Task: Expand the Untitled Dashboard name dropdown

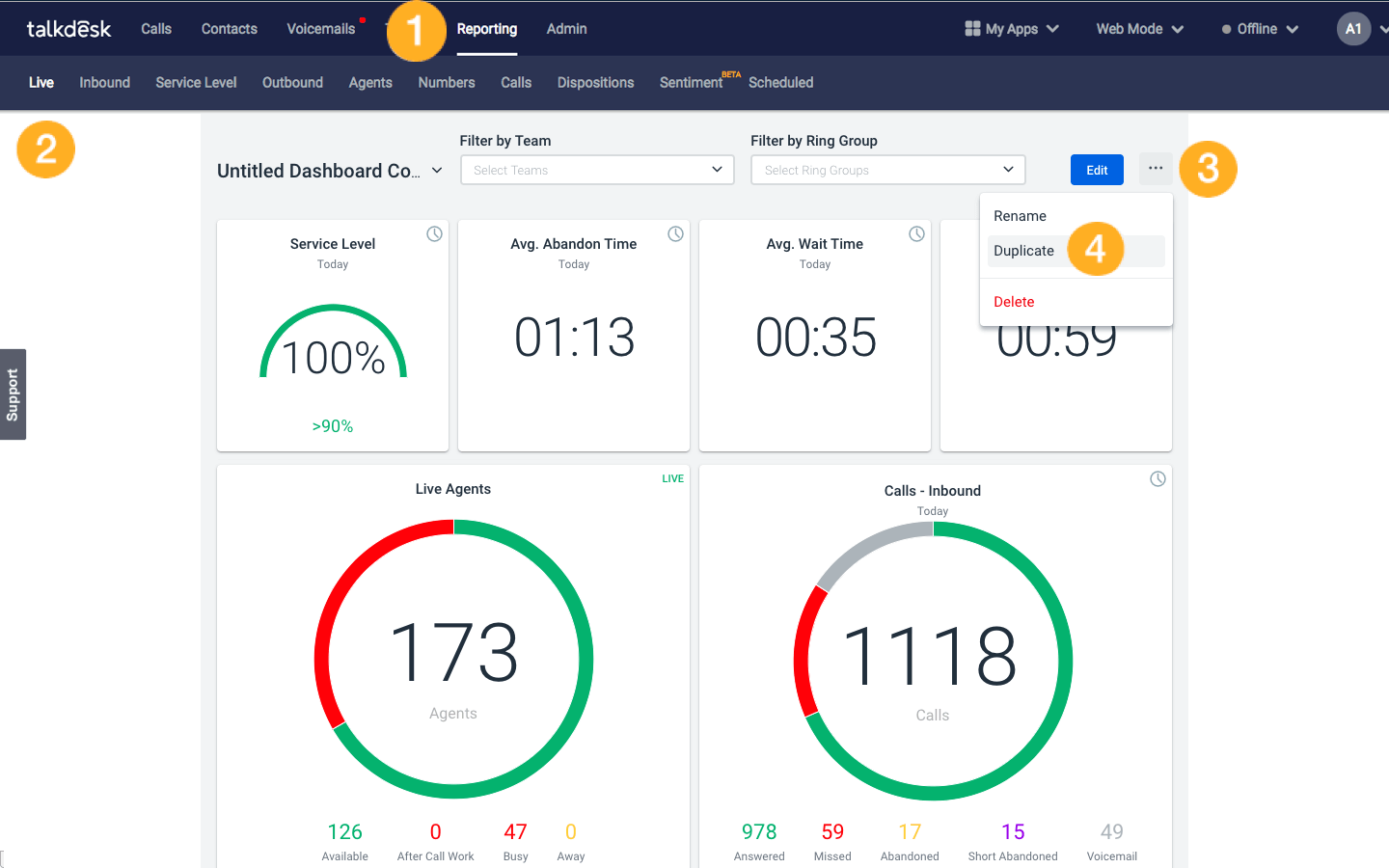Action: click(x=437, y=171)
